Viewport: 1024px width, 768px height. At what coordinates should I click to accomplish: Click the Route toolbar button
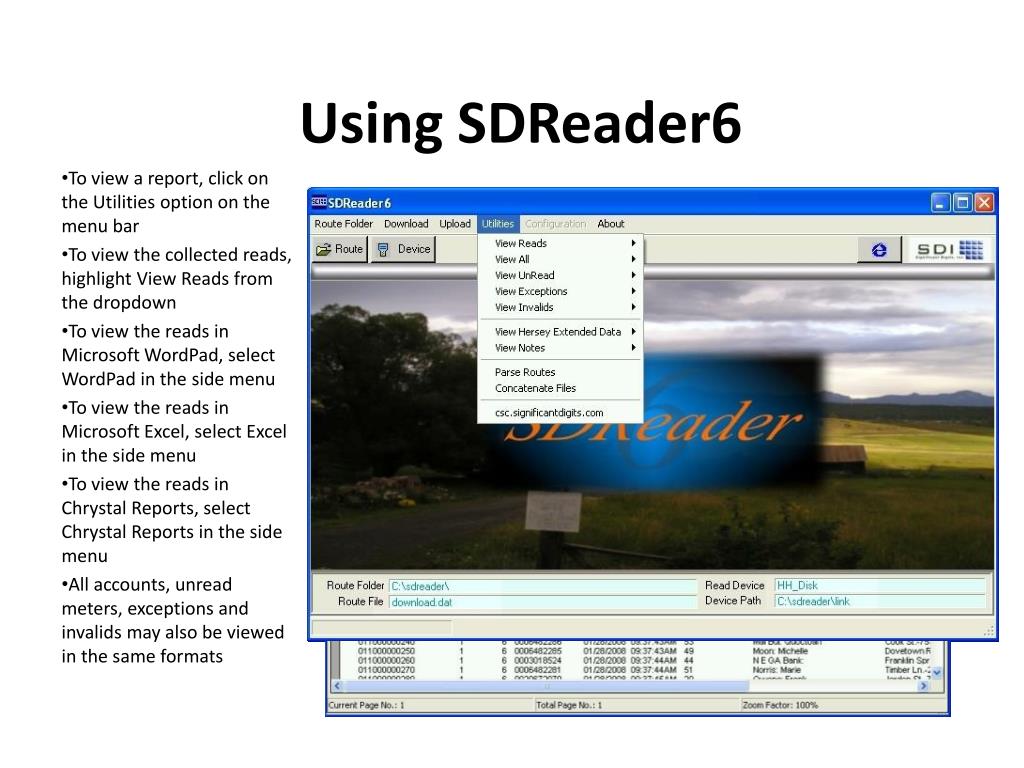(x=340, y=249)
